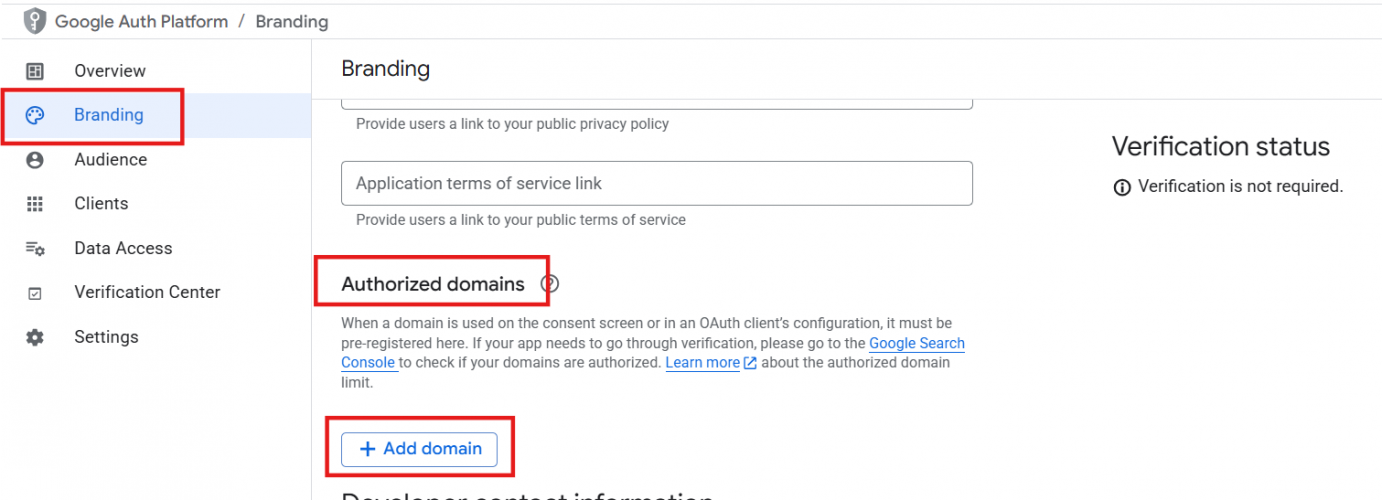The image size is (1382, 500).
Task: Navigate to Verification Center
Action: pos(147,293)
